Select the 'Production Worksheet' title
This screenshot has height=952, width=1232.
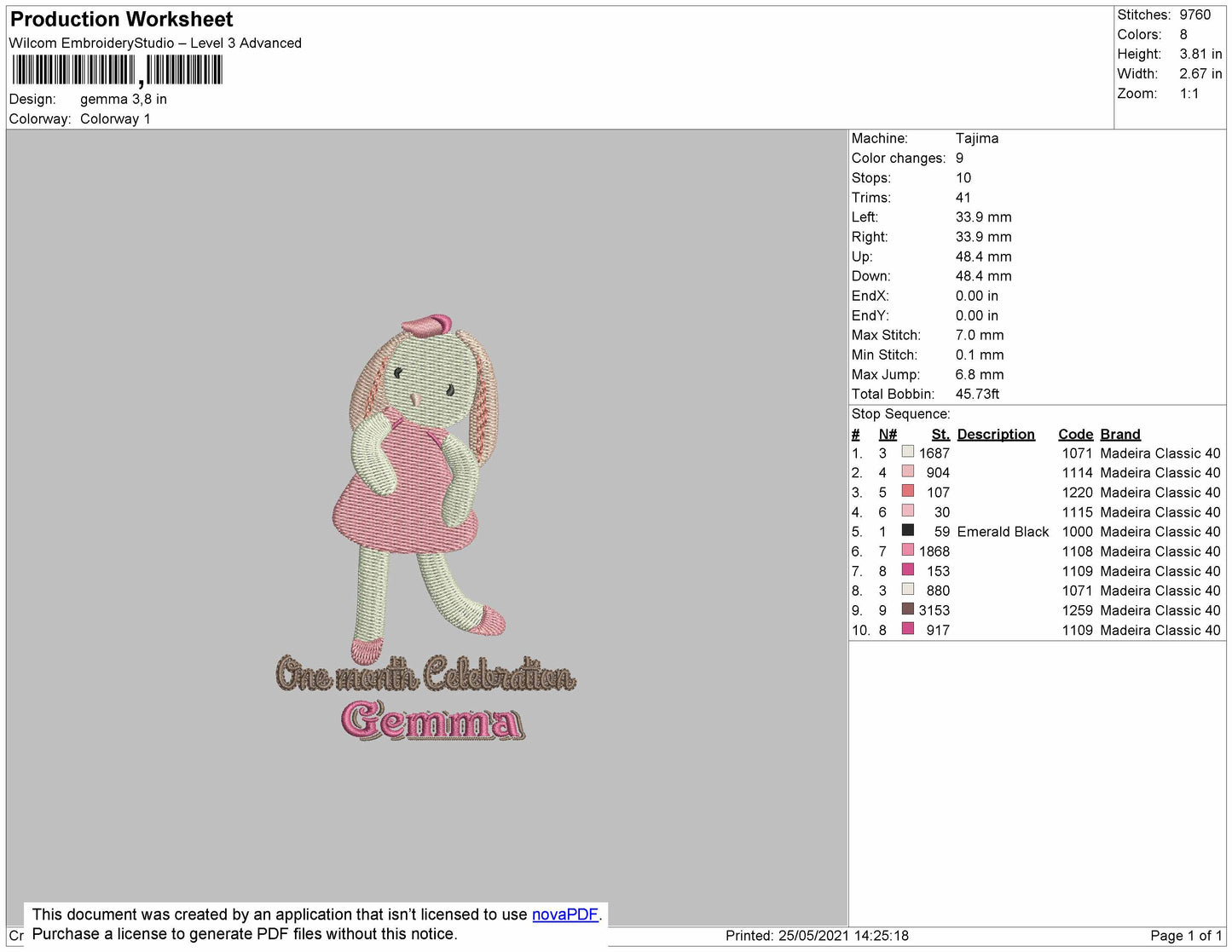click(x=121, y=20)
